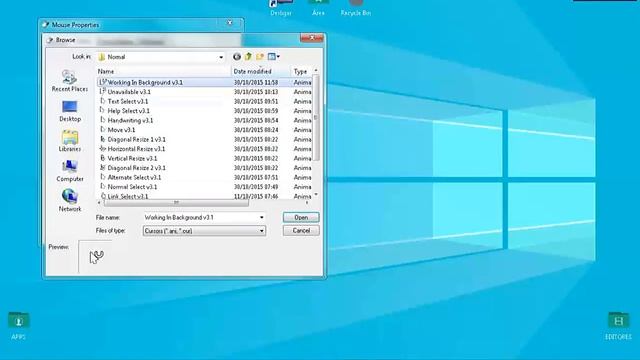This screenshot has width=640, height=360.
Task: Select Diagonal Resize 1 v3.1 file
Action: click(137, 139)
